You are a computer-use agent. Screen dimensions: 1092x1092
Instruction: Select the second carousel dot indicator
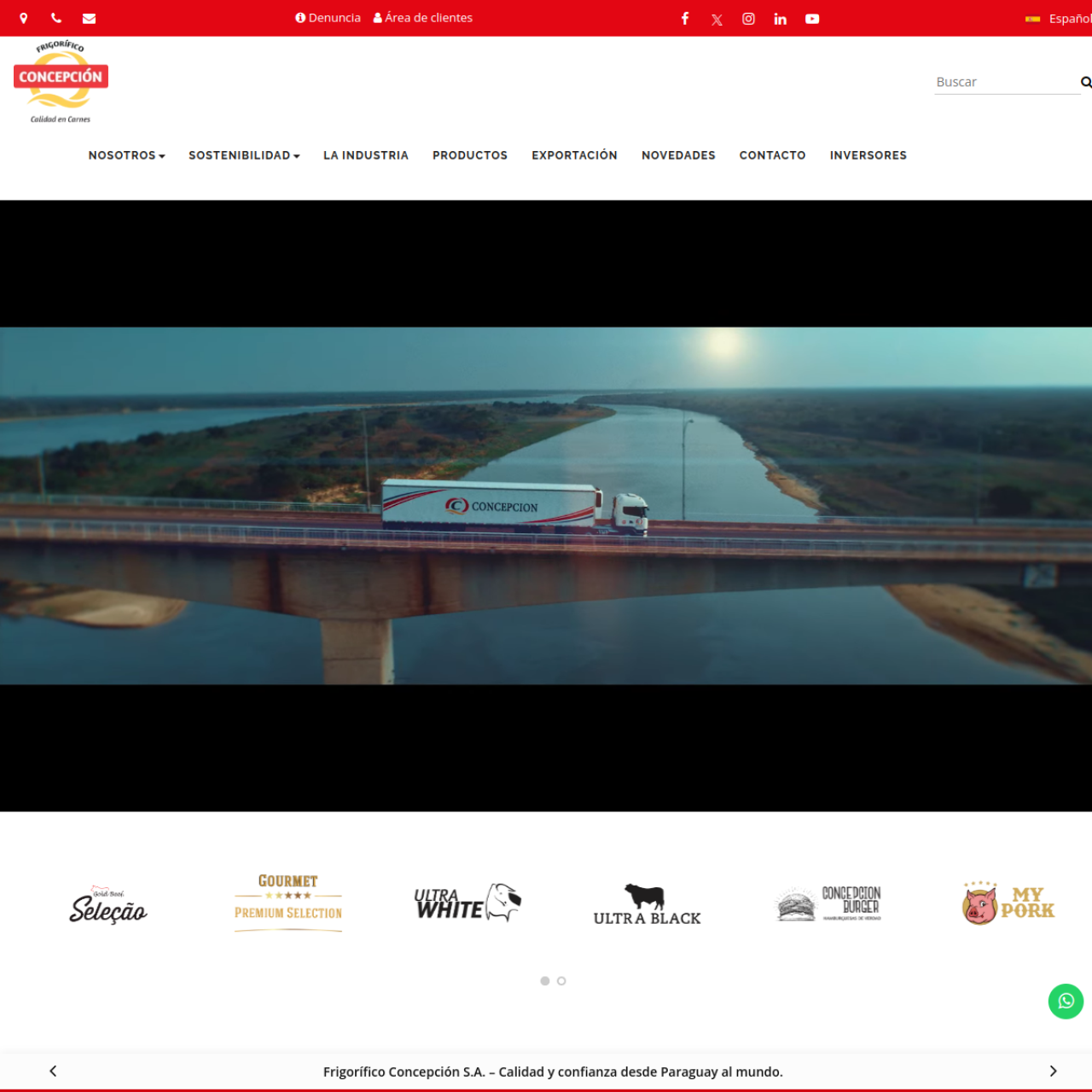(561, 981)
